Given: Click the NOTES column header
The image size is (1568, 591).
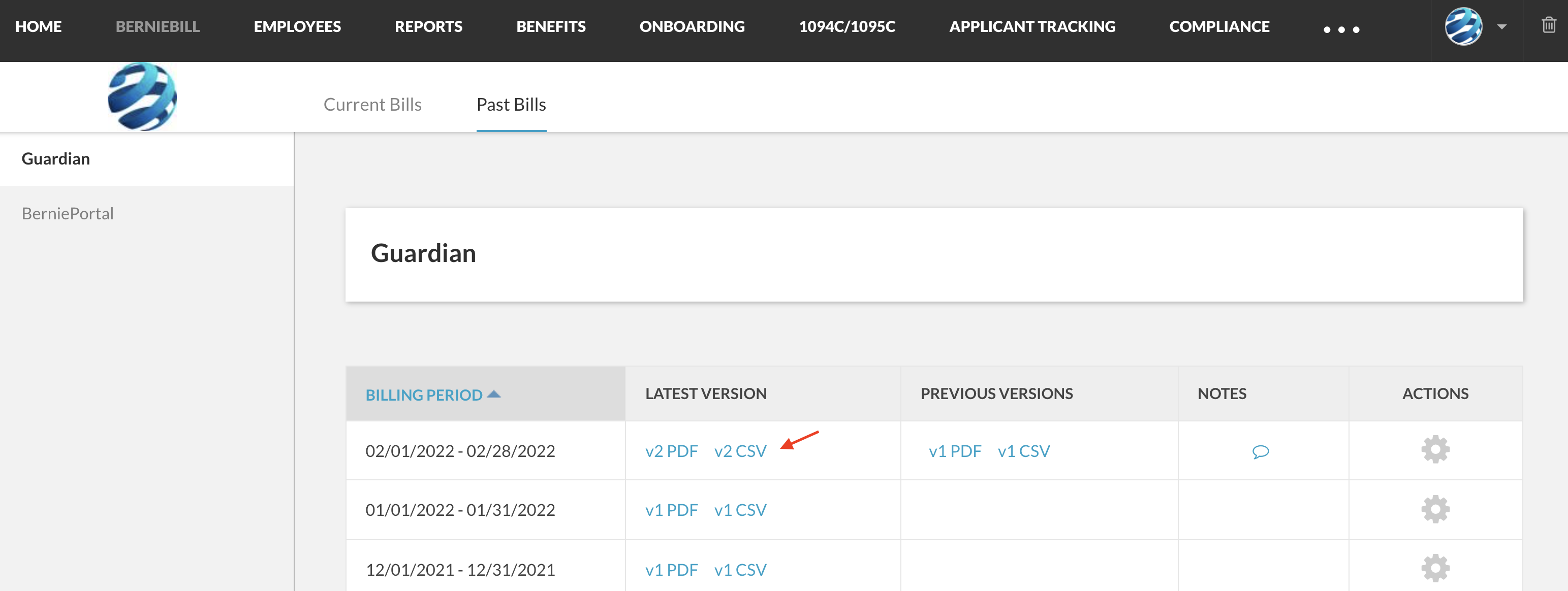Looking at the screenshot, I should pyautogui.click(x=1221, y=394).
